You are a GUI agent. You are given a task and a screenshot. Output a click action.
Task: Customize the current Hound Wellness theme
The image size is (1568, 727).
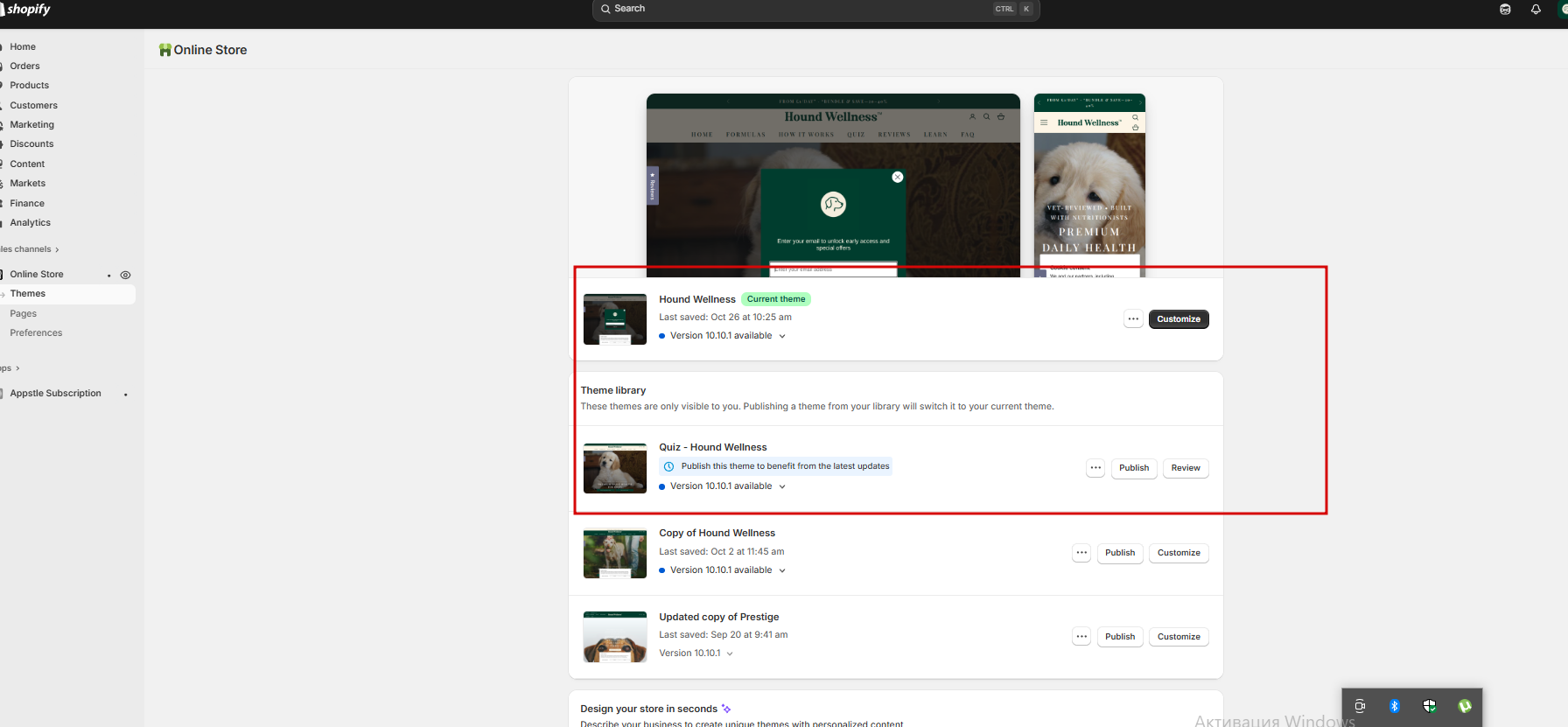coord(1179,319)
